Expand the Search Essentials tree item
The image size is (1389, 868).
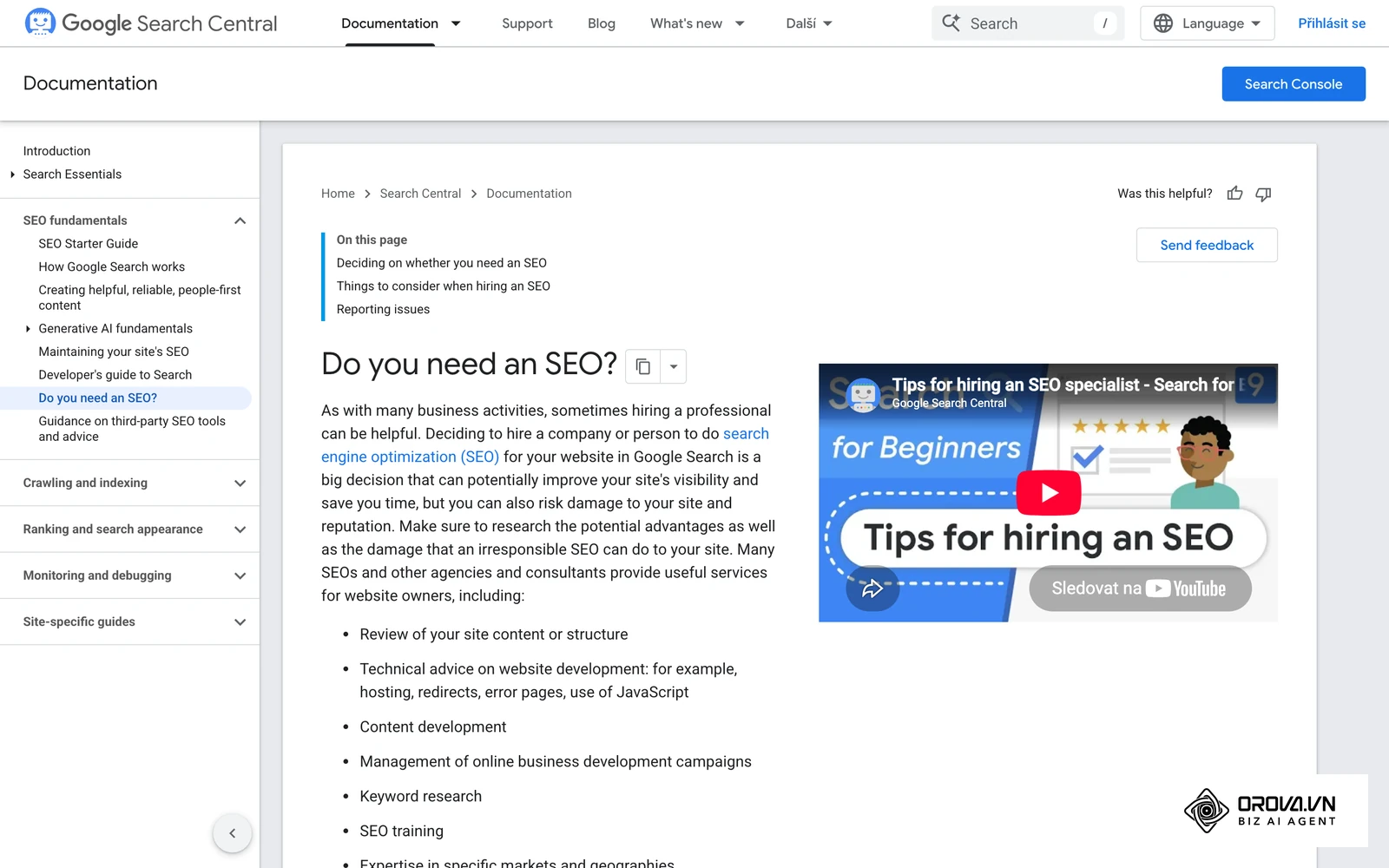[x=12, y=174]
